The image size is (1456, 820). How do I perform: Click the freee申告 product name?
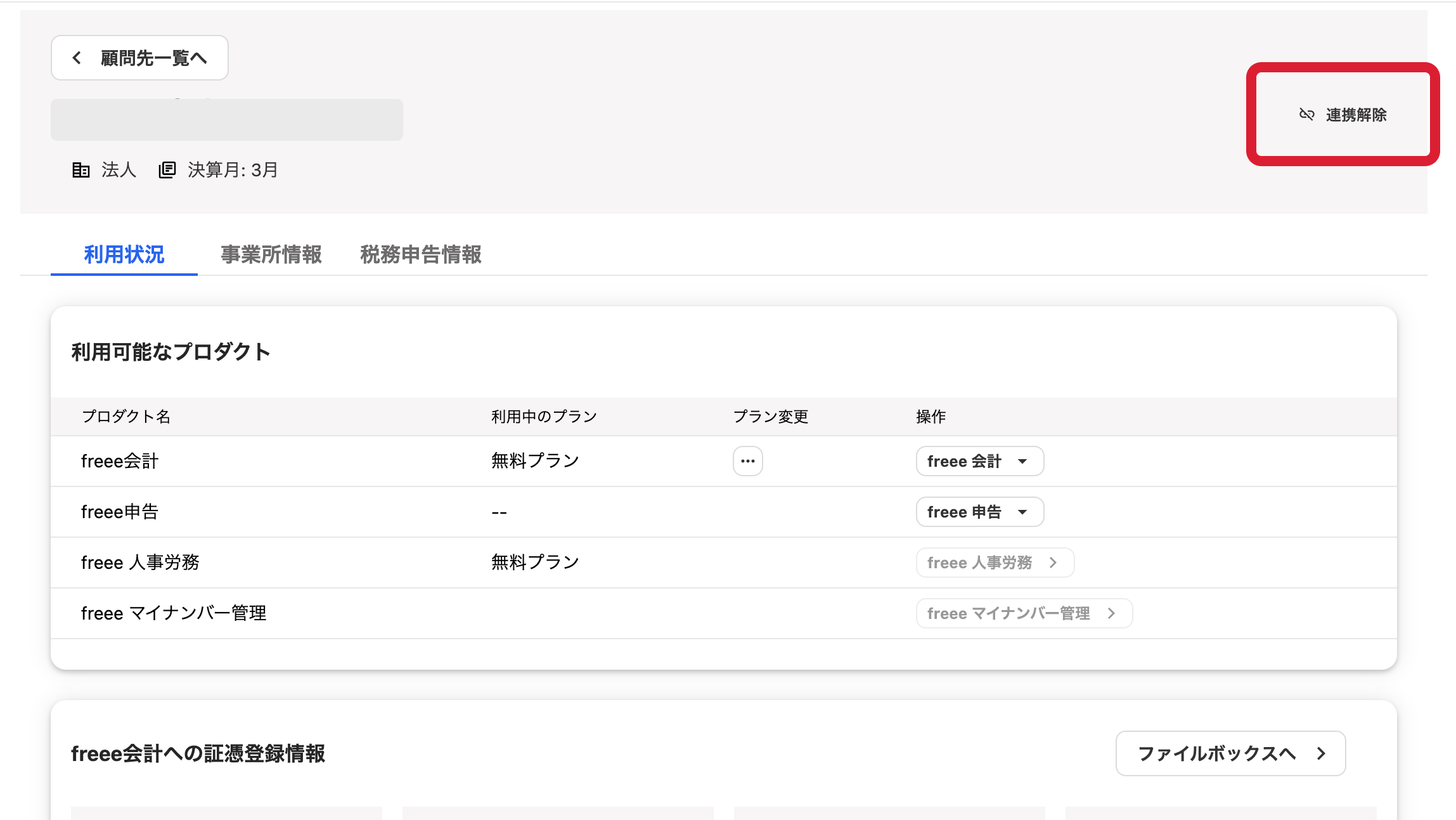coord(120,512)
